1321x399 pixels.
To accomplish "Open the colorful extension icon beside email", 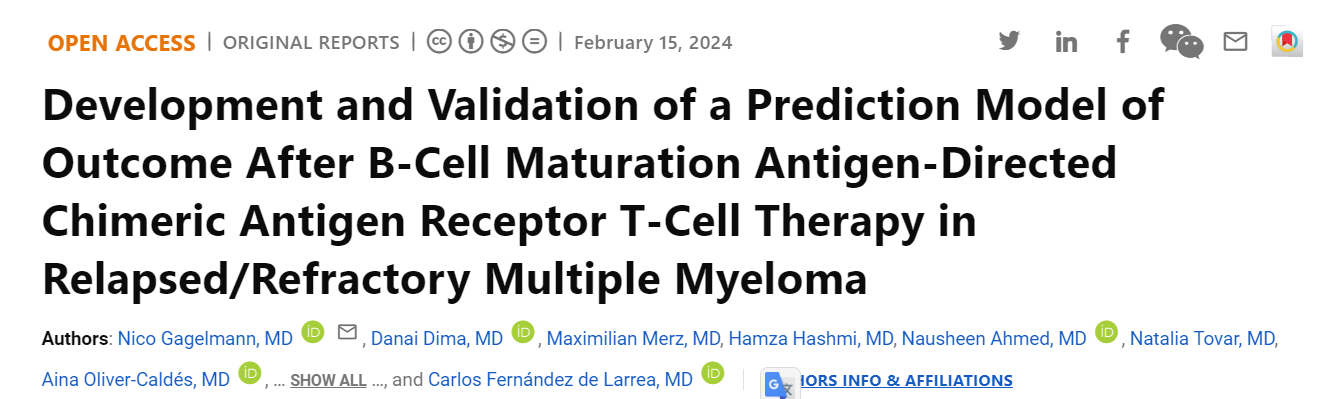I will (1287, 42).
